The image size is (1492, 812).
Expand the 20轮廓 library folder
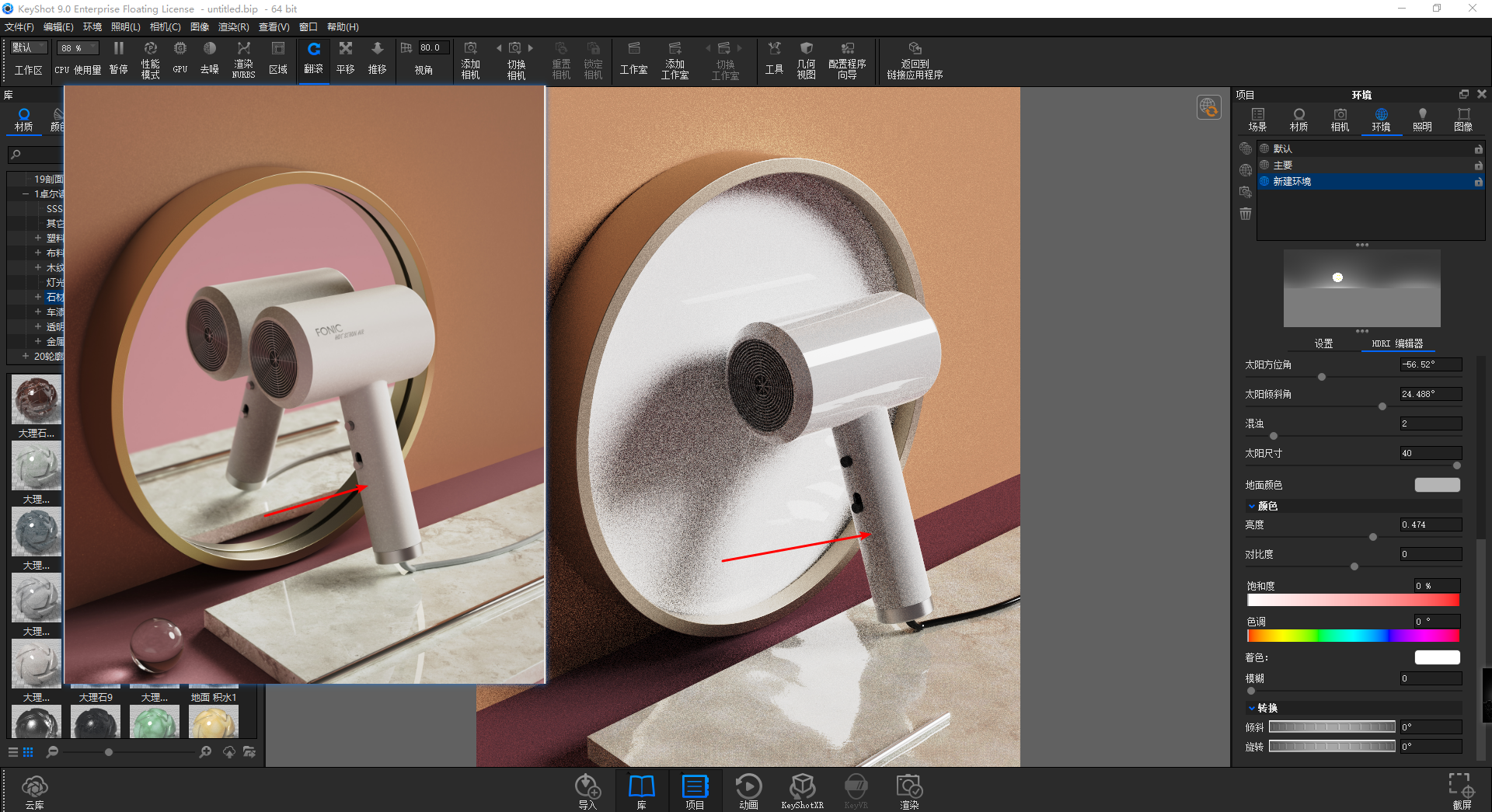[x=26, y=356]
